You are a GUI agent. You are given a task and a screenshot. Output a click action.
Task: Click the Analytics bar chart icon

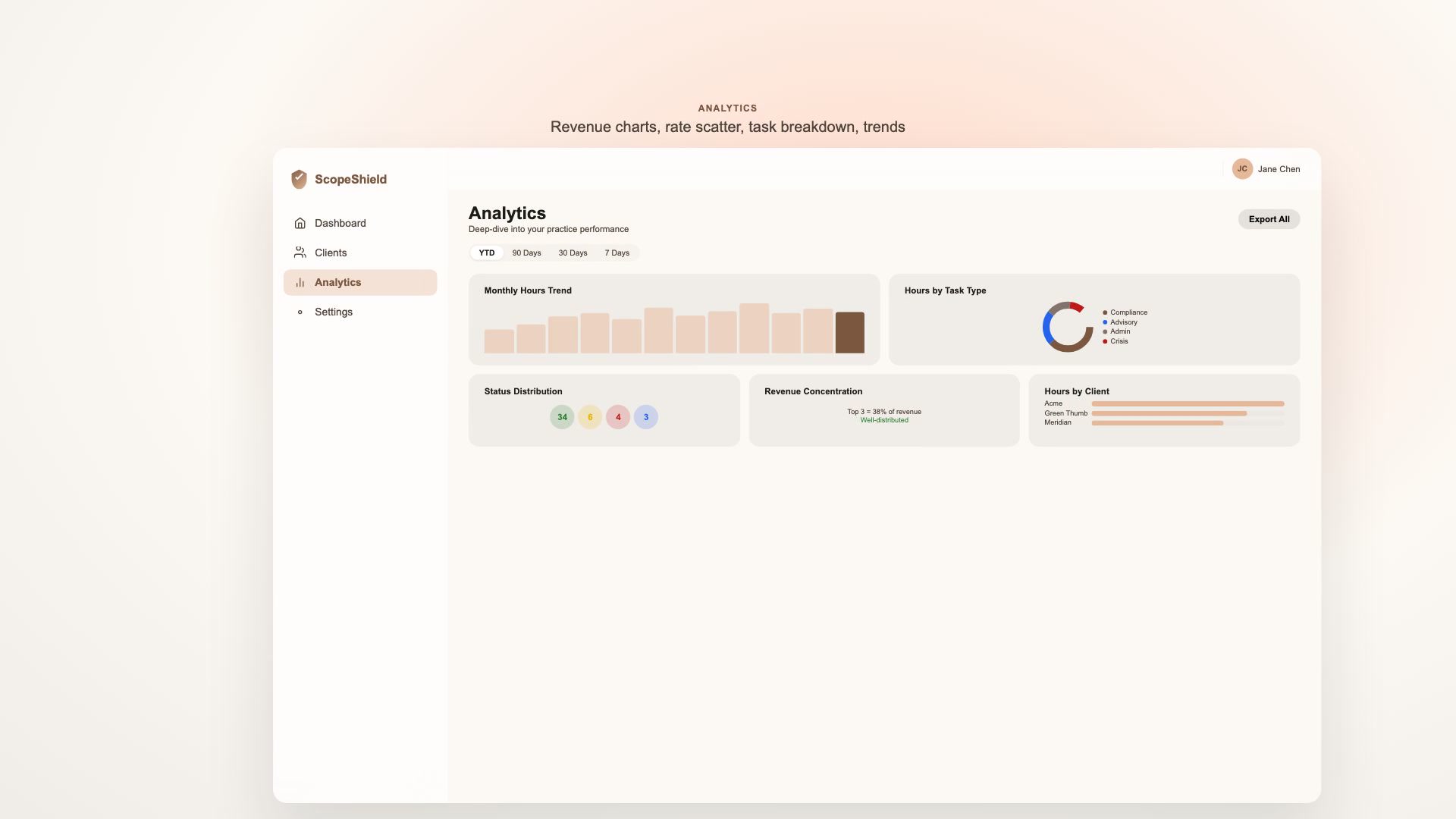pyautogui.click(x=300, y=282)
